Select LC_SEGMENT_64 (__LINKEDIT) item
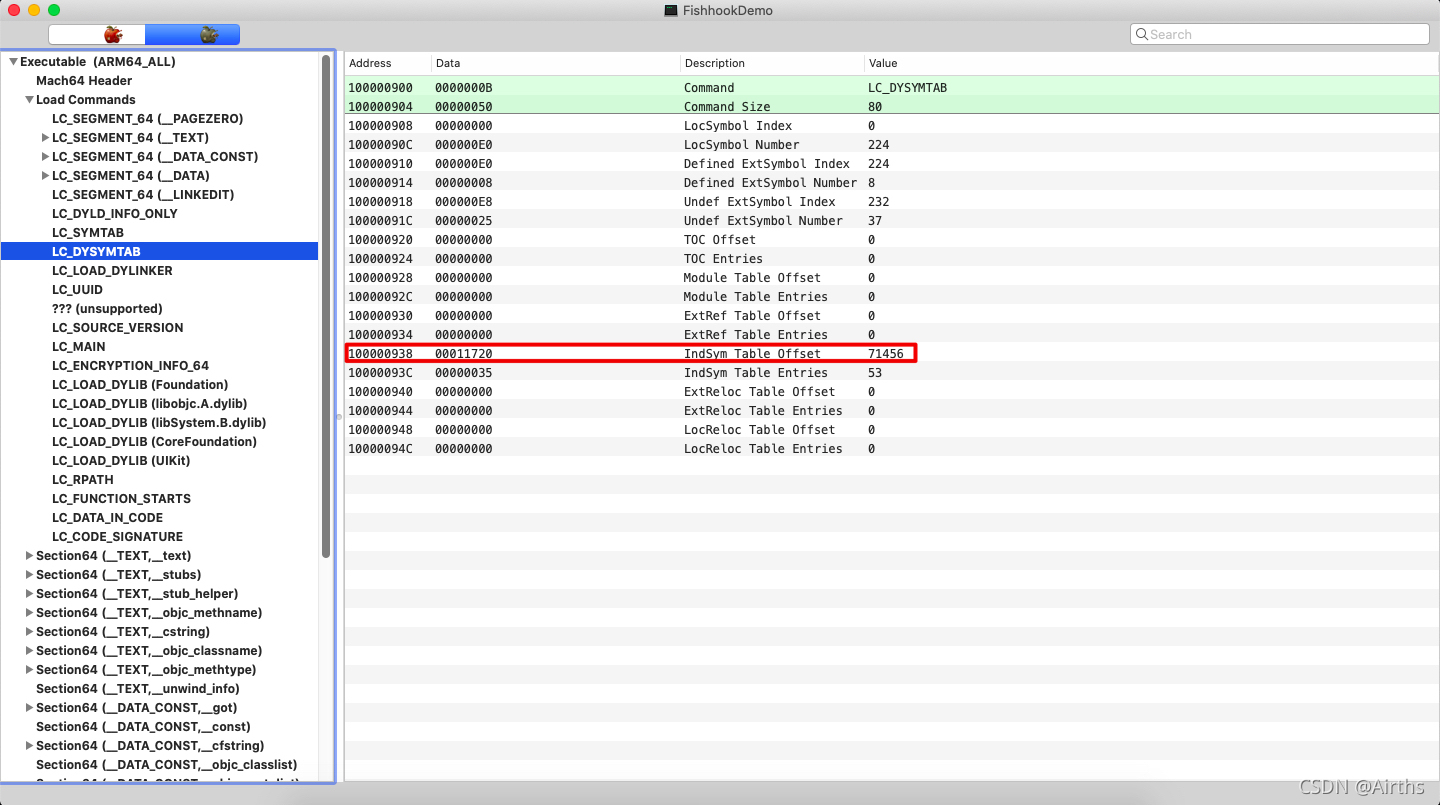1440x805 pixels. [x=143, y=195]
